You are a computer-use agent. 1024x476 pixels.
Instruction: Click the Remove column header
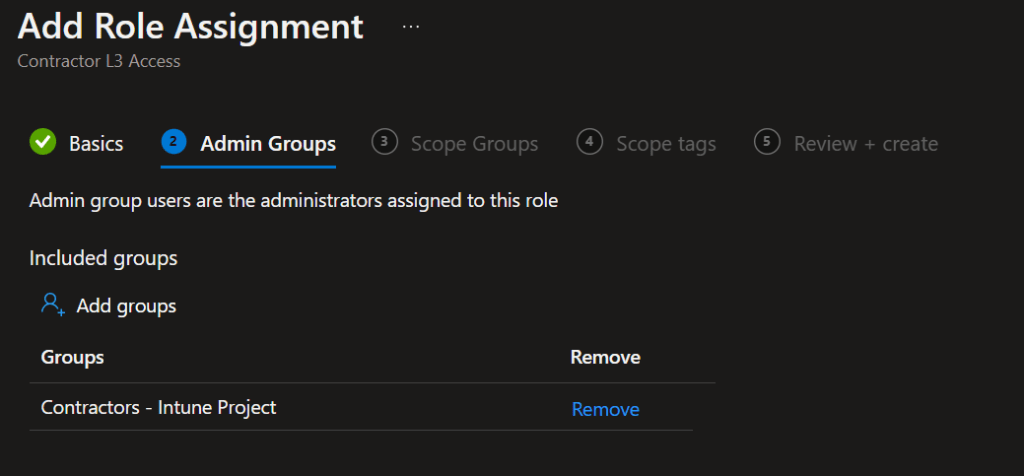point(605,357)
